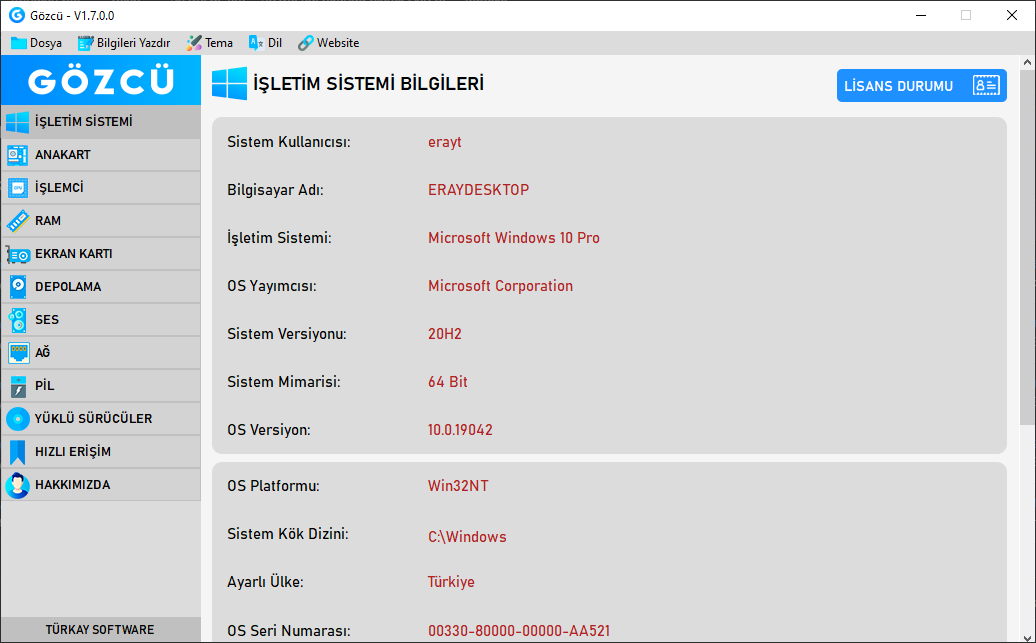1036x643 pixels.
Task: Click the GÖZCÜ logo banner
Action: tap(101, 81)
